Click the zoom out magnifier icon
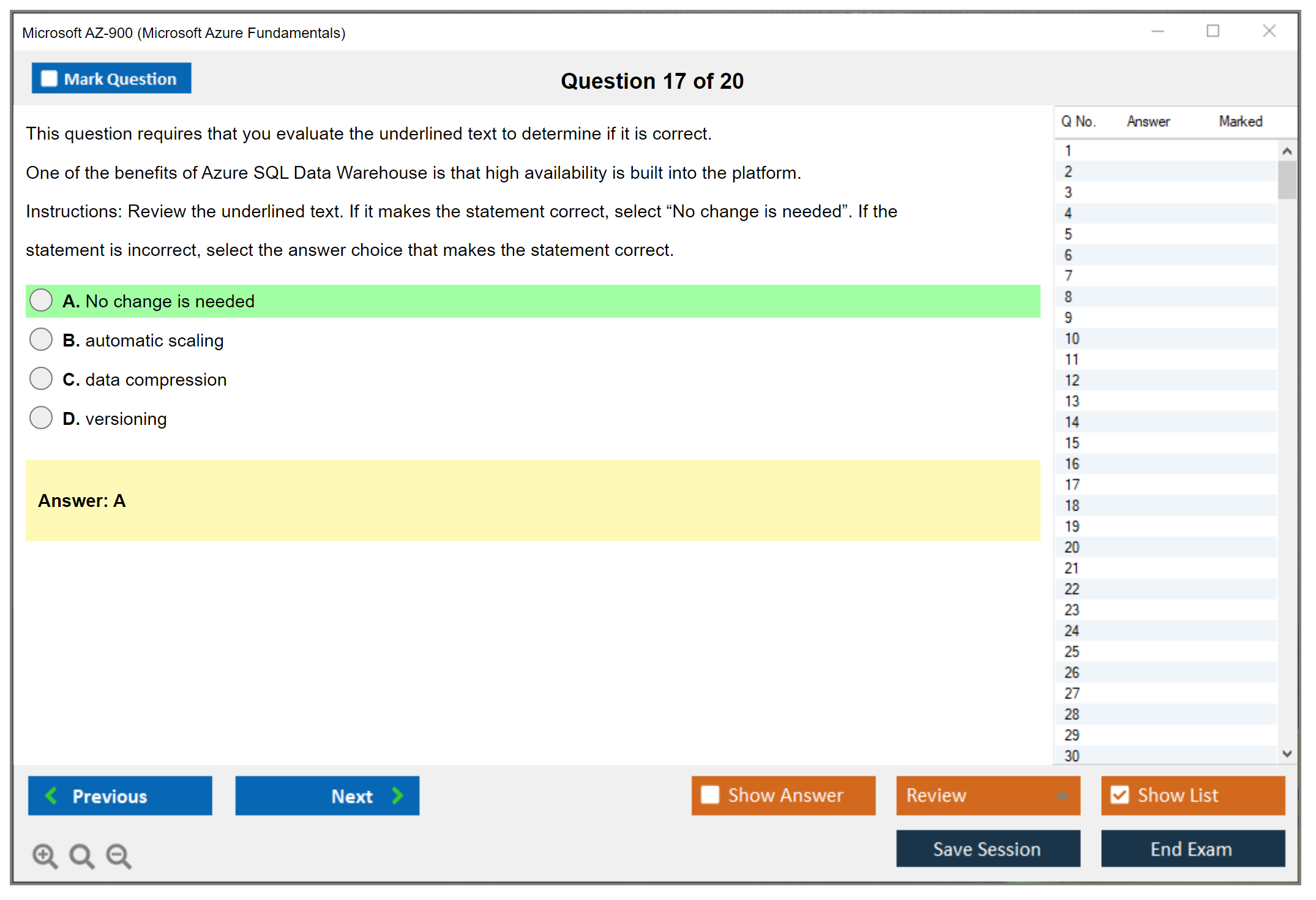Screen dimensions: 1316x900 coord(118,855)
